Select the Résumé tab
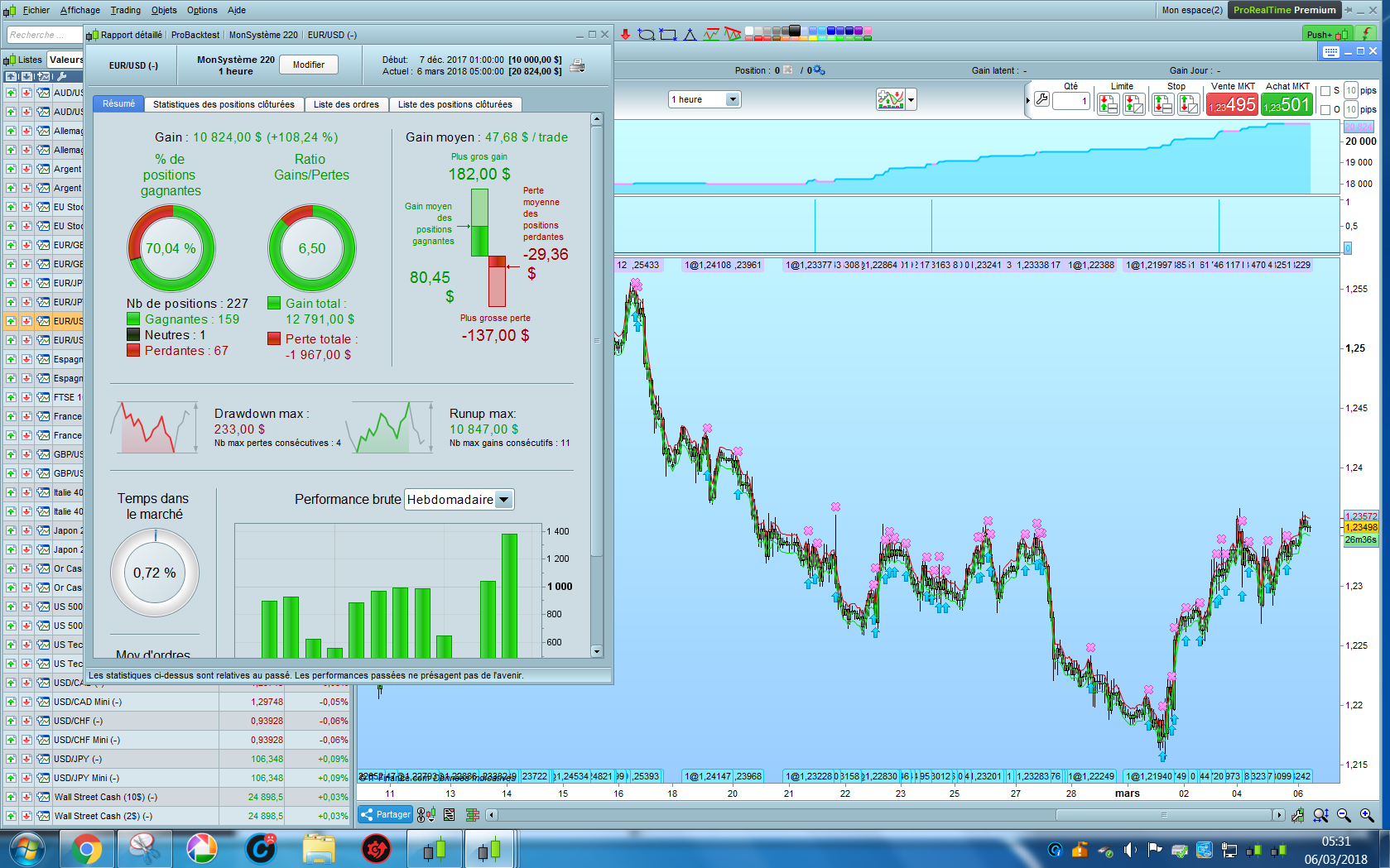 pos(118,103)
